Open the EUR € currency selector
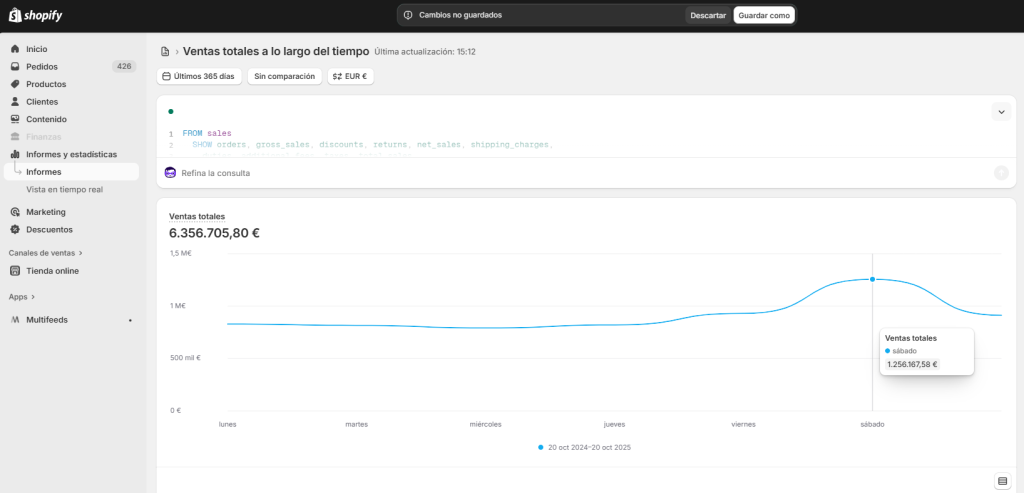This screenshot has height=493, width=1024. [x=351, y=76]
